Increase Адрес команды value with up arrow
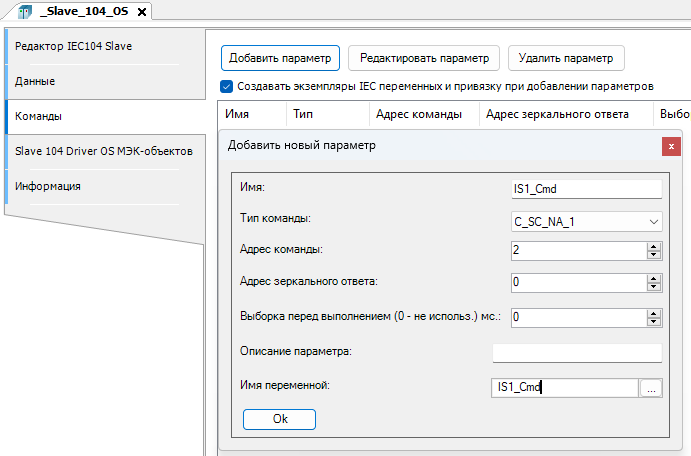This screenshot has width=691, height=456. [654, 246]
